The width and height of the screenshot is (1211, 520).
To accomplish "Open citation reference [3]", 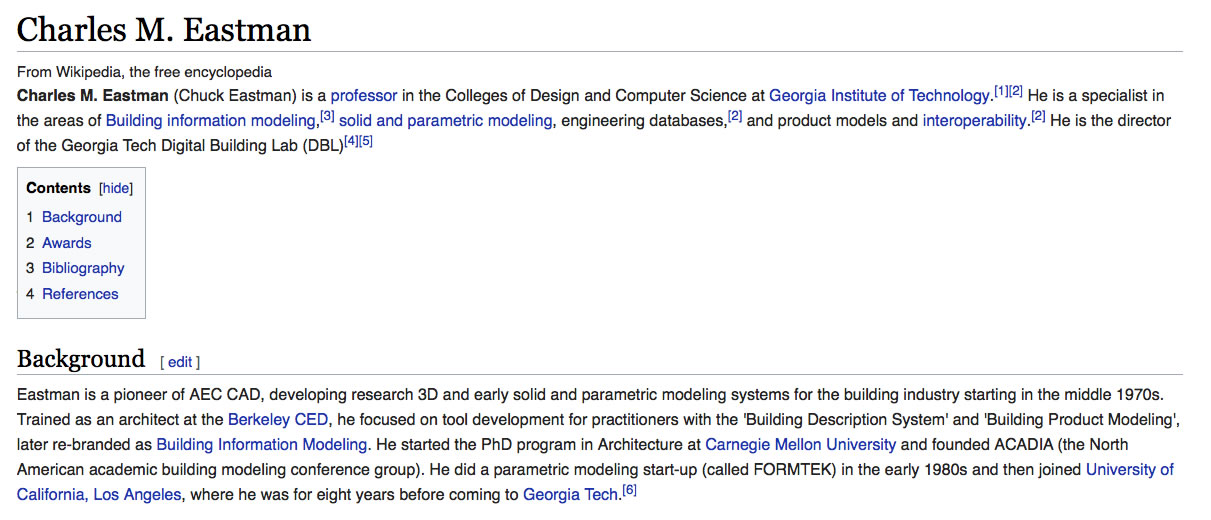I will 327,116.
